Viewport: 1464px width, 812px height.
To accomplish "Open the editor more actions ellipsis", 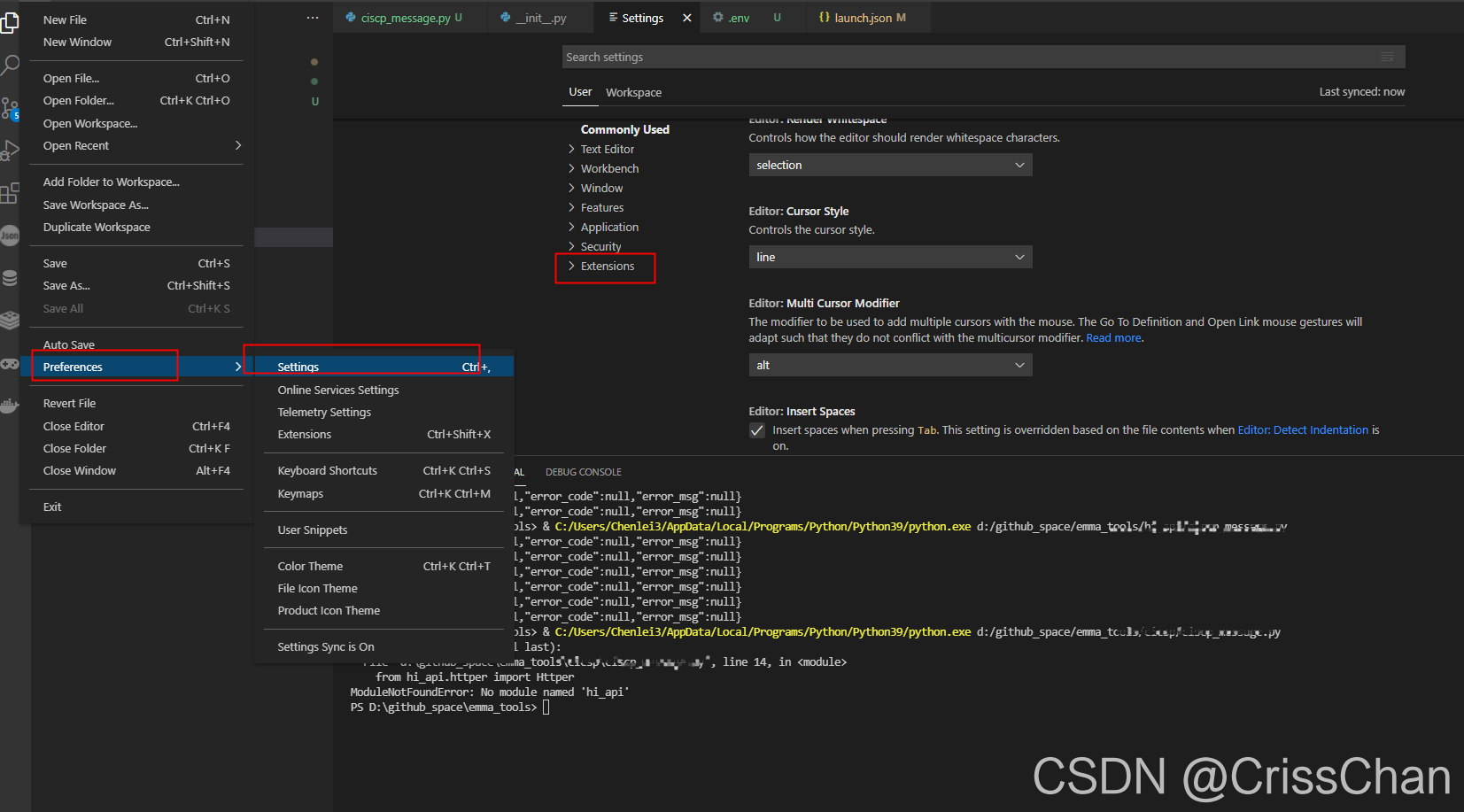I will 312,17.
